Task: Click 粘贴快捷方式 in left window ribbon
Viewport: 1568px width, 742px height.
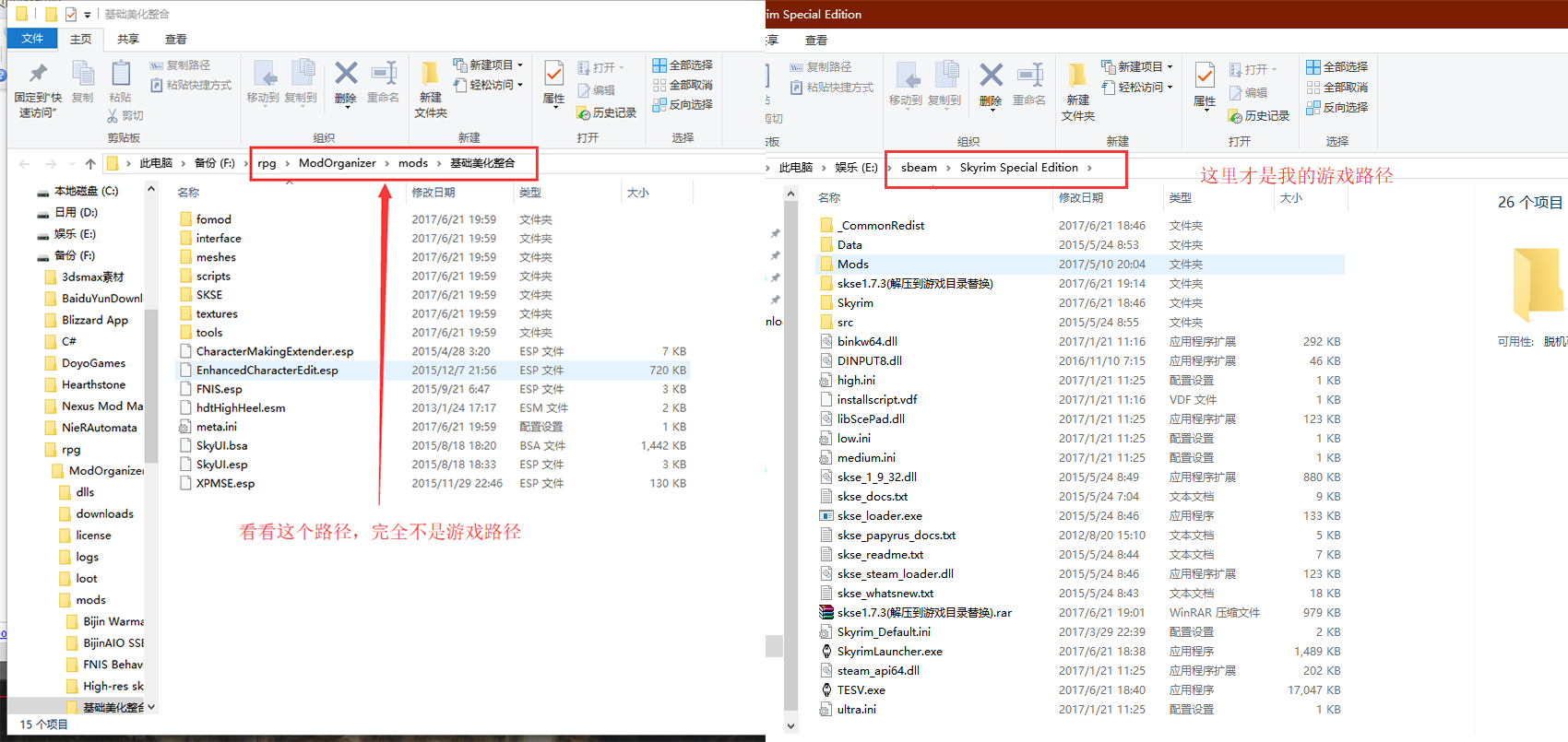Action: click(x=191, y=85)
